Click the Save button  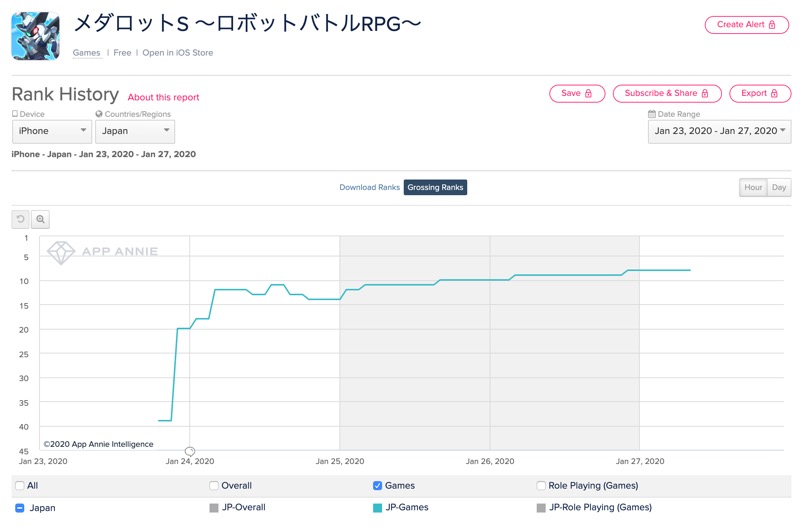(x=577, y=93)
